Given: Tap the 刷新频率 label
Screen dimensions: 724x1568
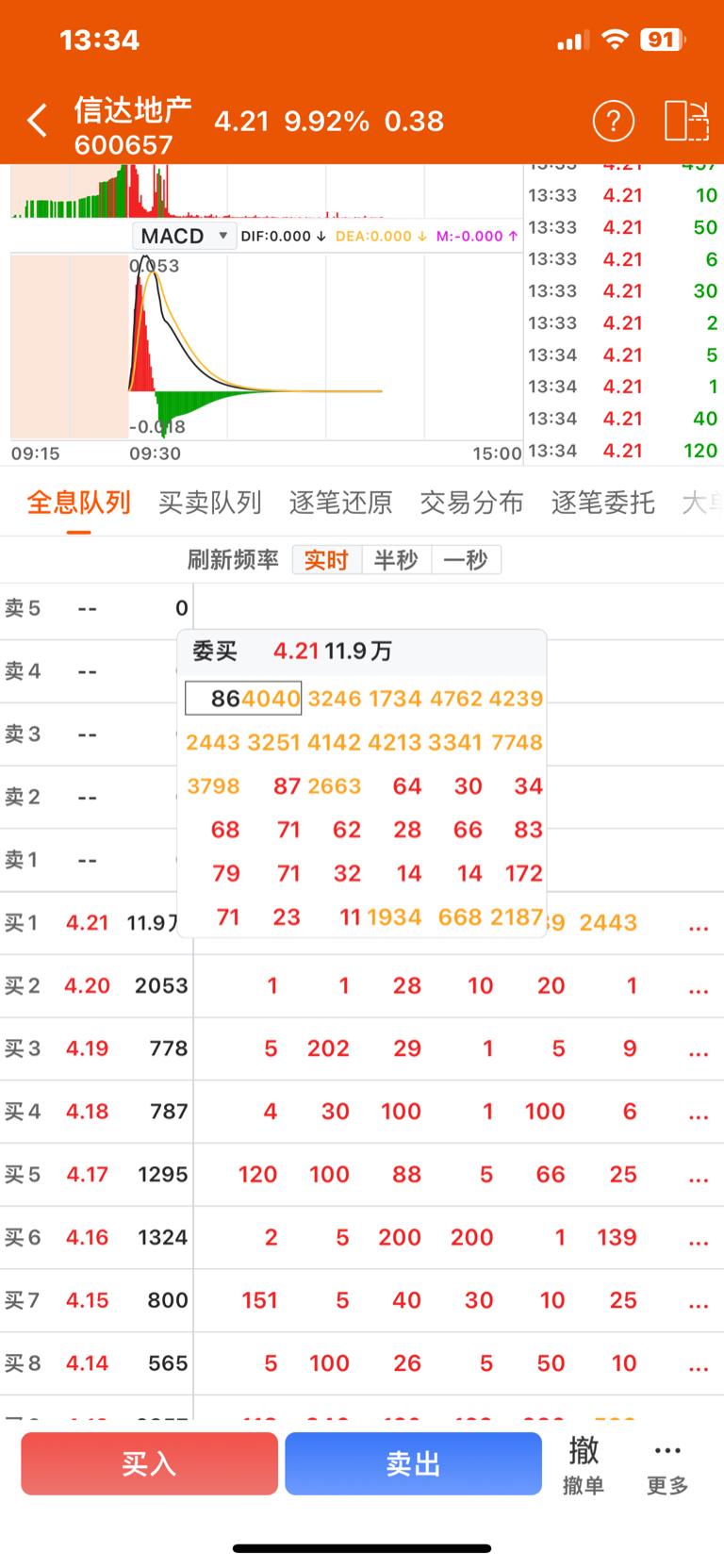Looking at the screenshot, I should tap(233, 560).
